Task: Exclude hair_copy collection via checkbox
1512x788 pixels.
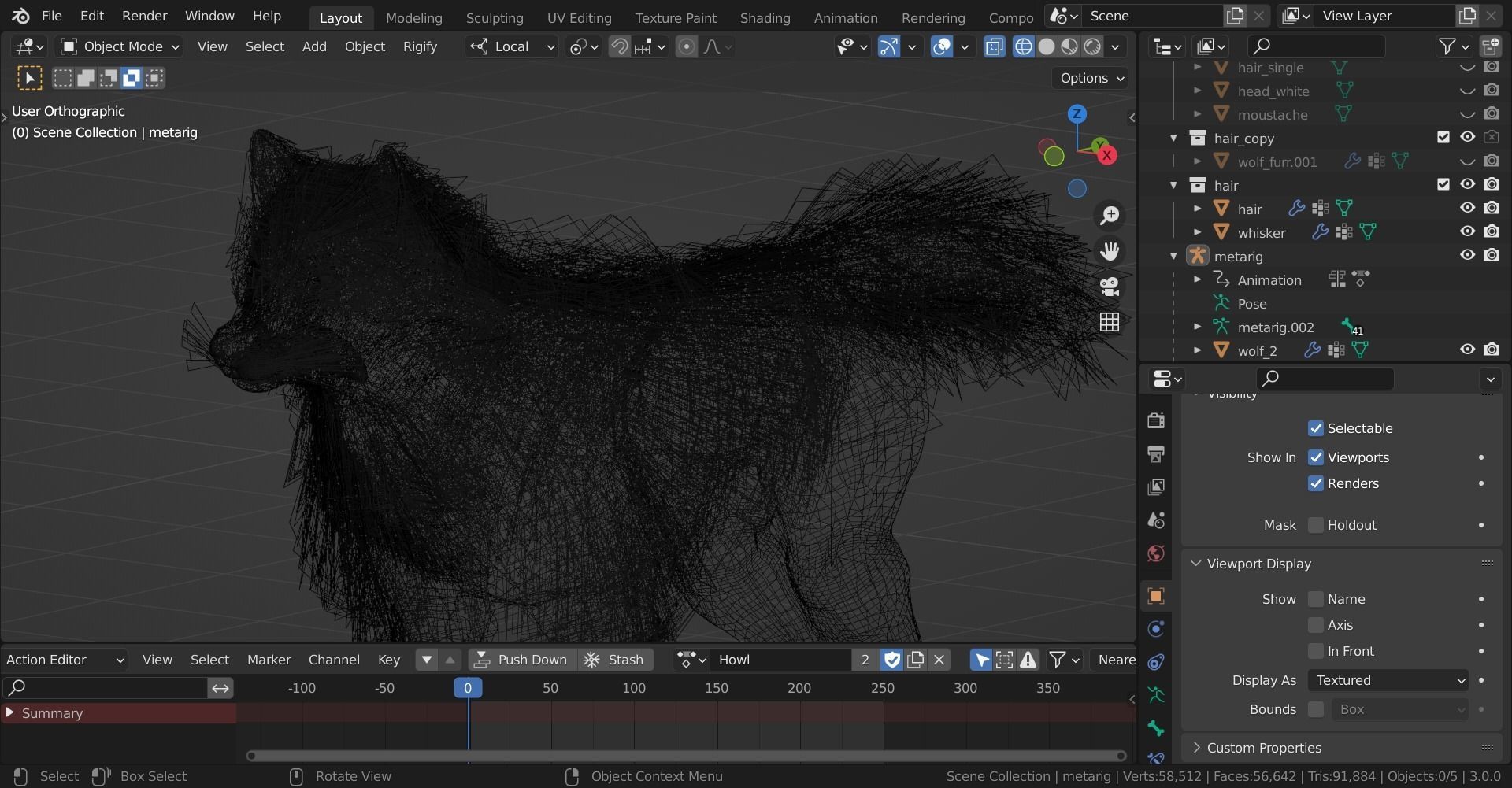Action: tap(1443, 138)
